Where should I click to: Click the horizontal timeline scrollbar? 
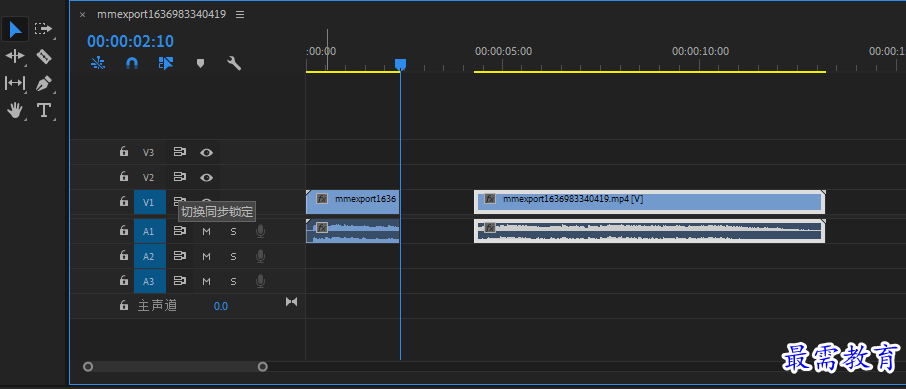pyautogui.click(x=175, y=366)
